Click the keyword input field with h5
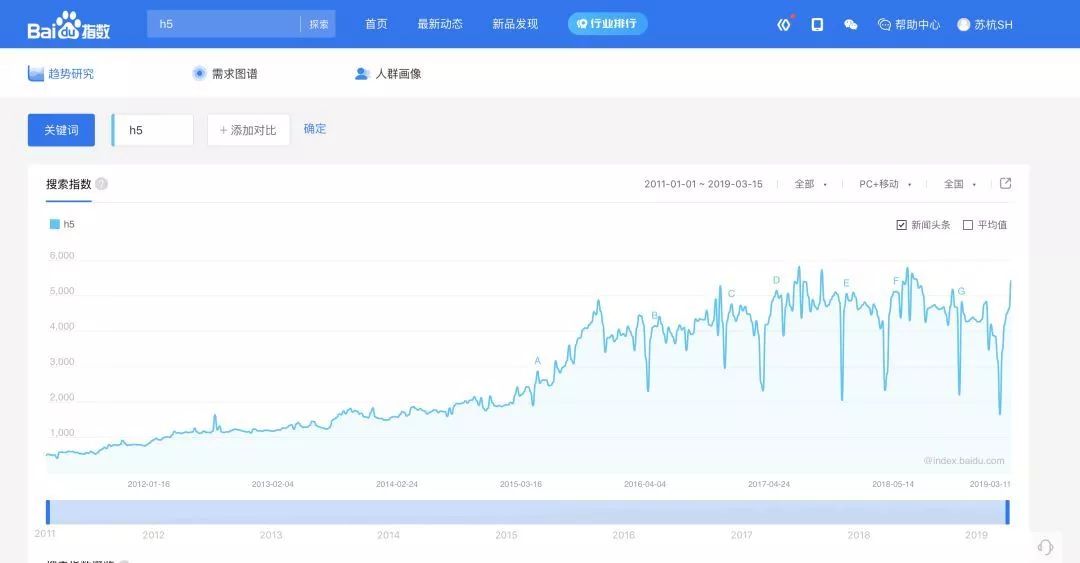 (x=153, y=130)
